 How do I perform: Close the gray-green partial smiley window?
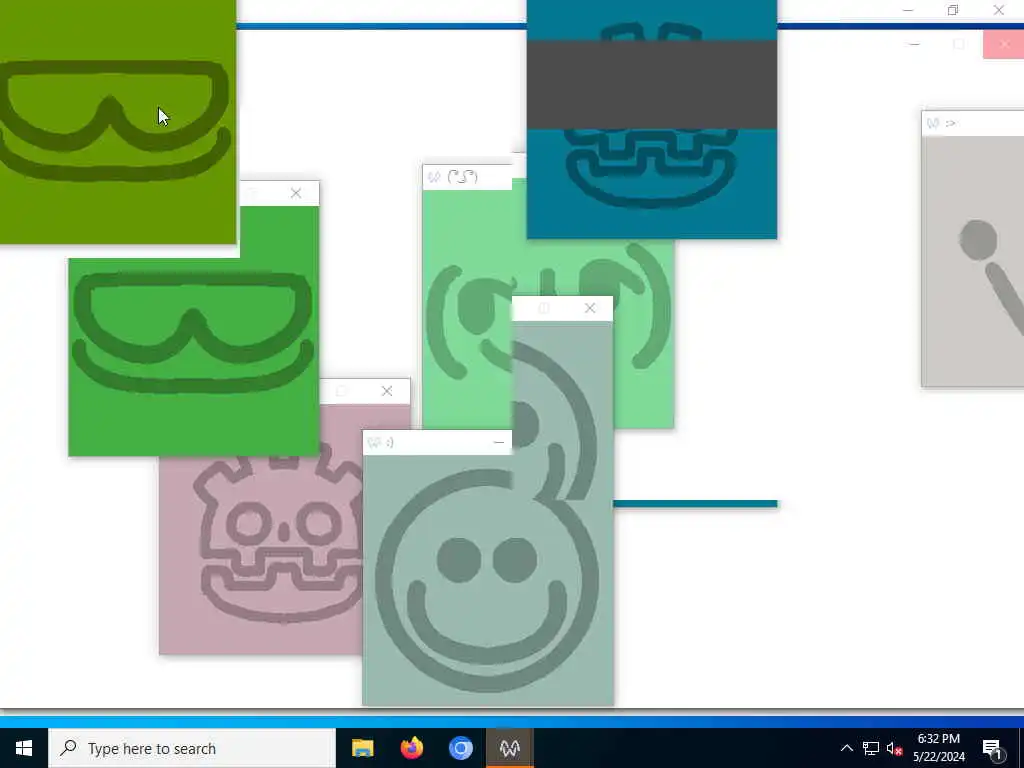(590, 308)
